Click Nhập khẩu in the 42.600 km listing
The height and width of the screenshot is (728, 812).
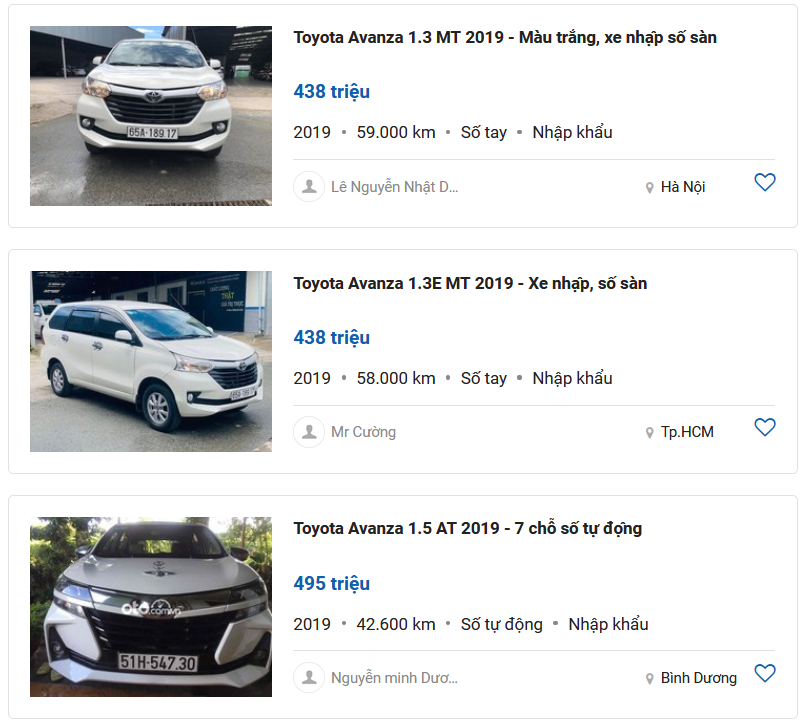pos(608,624)
